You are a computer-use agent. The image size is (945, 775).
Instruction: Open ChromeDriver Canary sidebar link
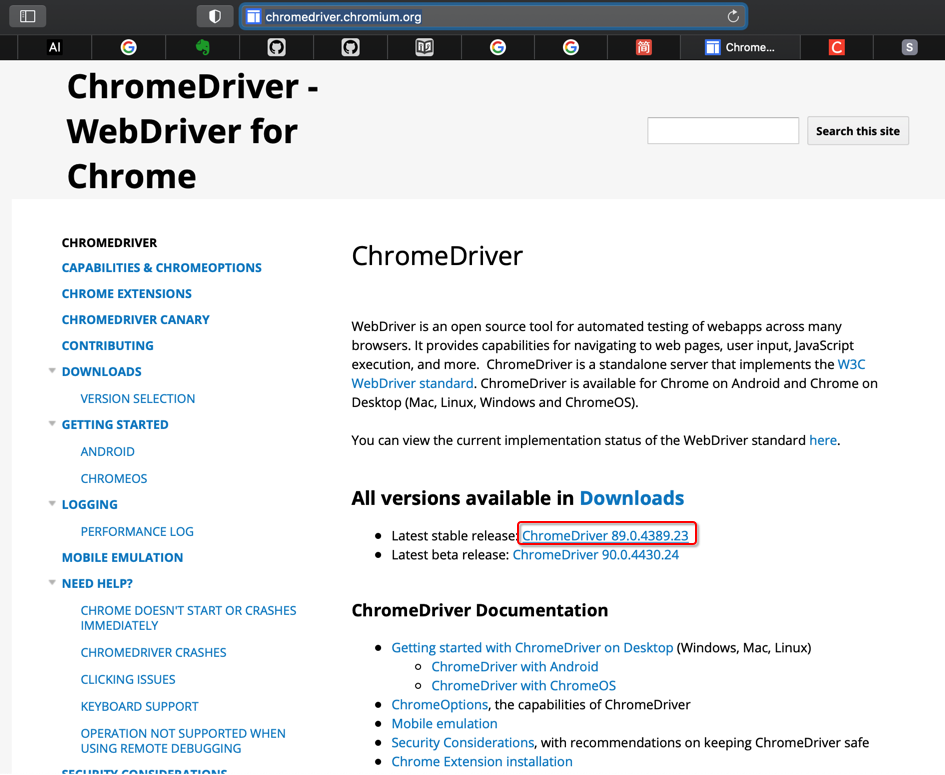pos(136,319)
